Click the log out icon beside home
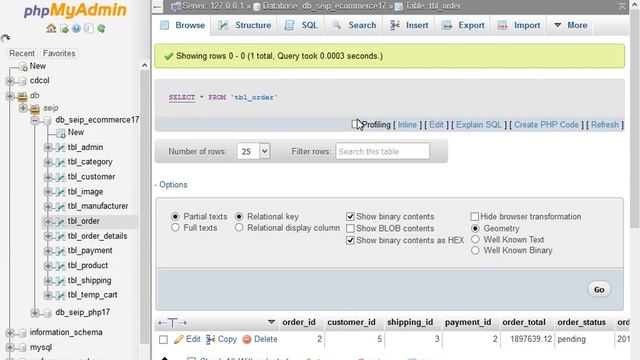This screenshot has height=360, width=640. coord(64,29)
